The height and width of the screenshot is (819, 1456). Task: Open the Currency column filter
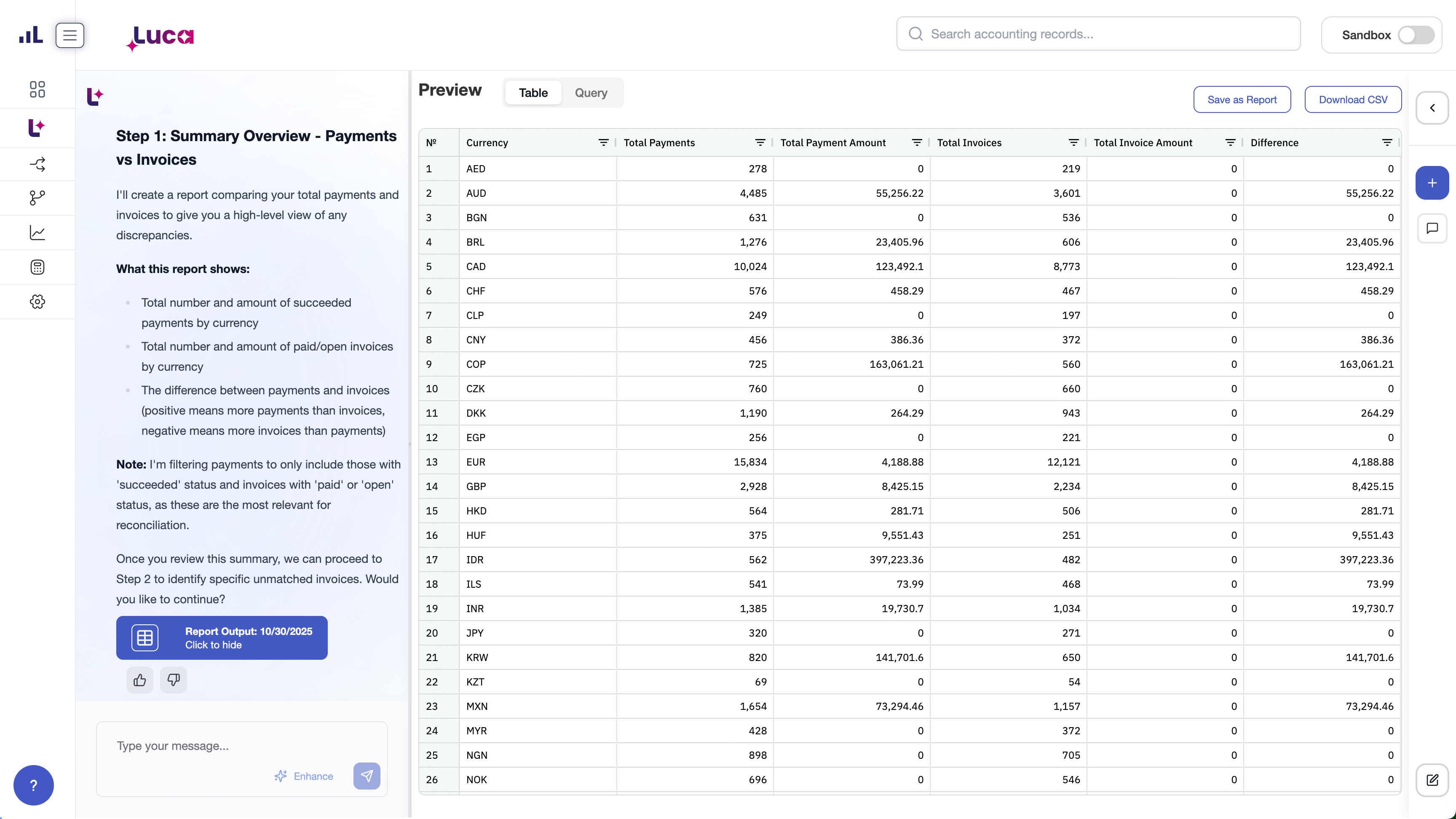(x=603, y=142)
